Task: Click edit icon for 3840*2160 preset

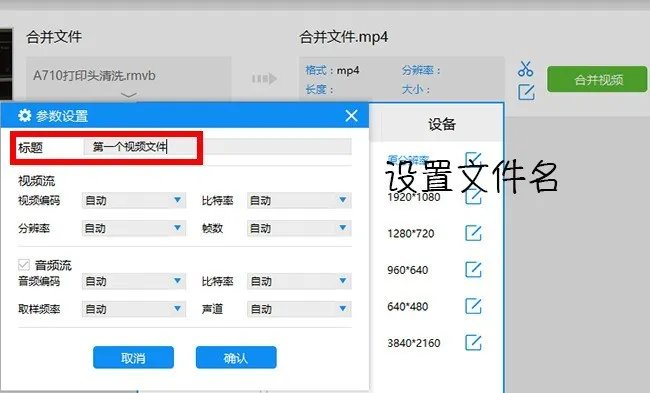Action: [x=473, y=342]
